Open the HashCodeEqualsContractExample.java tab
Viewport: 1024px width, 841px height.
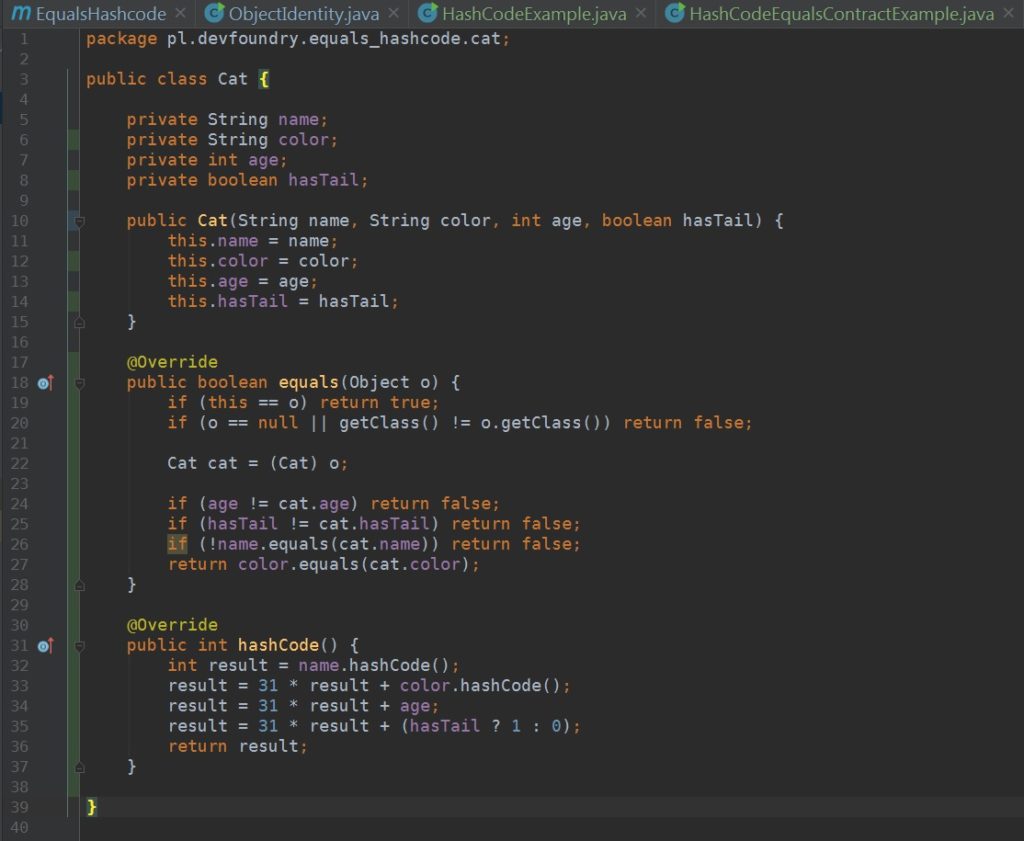coord(842,14)
